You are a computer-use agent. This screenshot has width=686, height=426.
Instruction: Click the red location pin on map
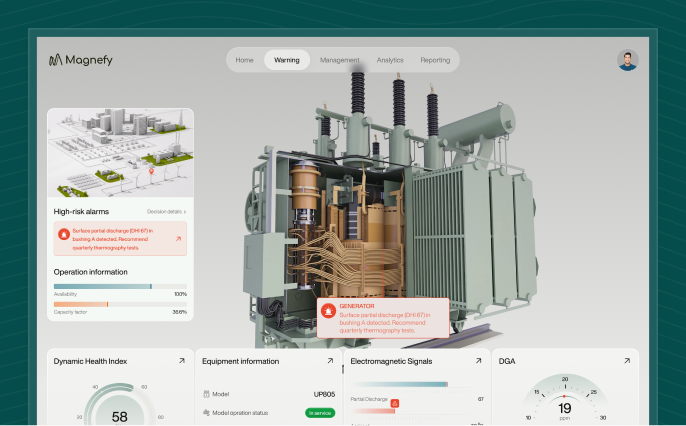pyautogui.click(x=151, y=171)
